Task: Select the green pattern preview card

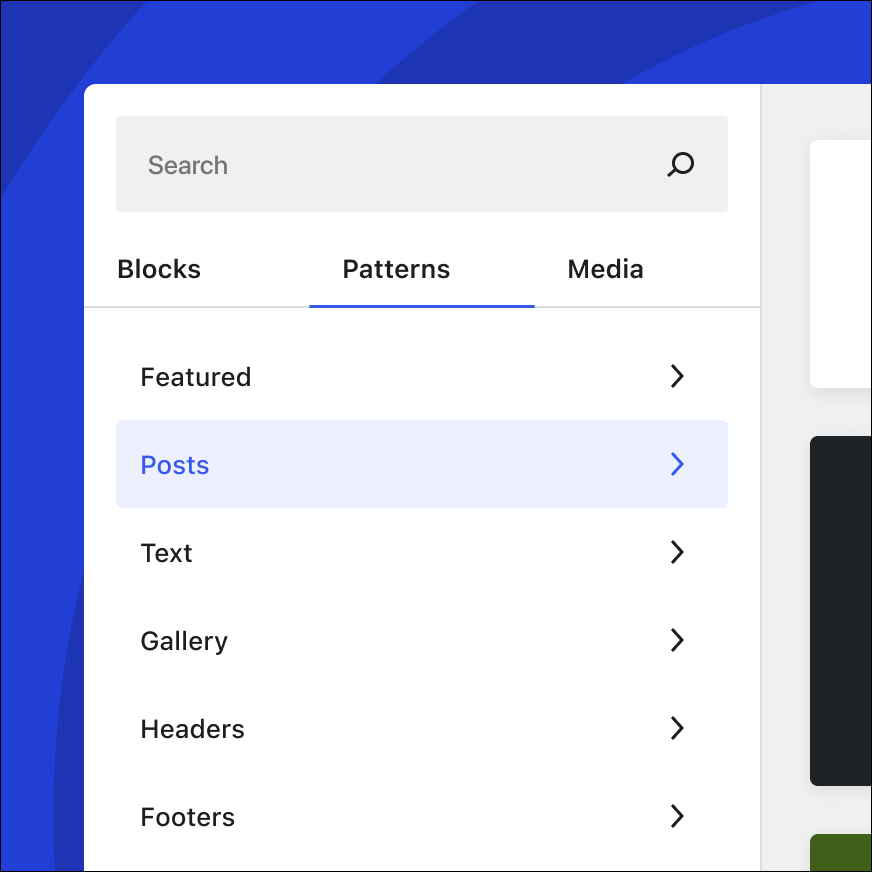Action: point(840,852)
